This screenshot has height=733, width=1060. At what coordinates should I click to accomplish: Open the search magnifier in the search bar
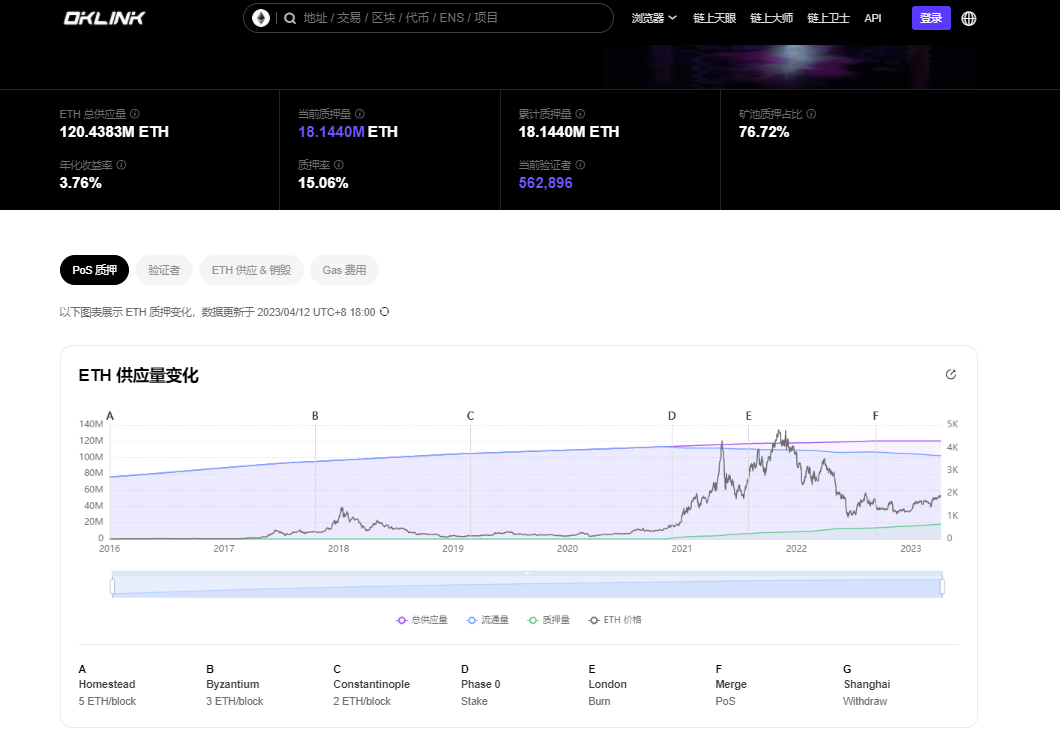(290, 17)
